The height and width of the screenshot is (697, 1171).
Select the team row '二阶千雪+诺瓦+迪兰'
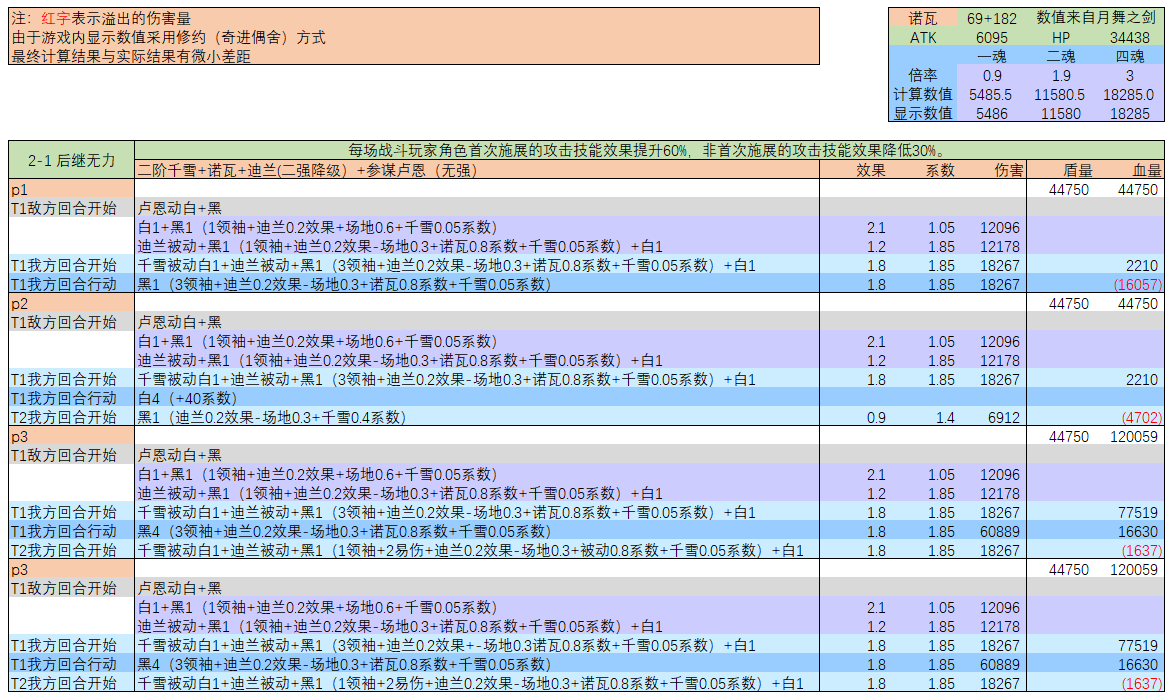point(476,170)
